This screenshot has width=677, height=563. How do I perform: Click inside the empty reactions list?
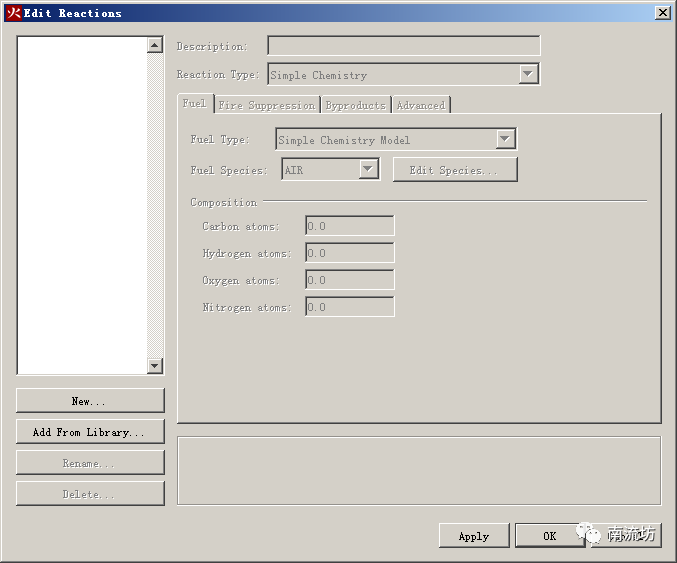tap(82, 206)
